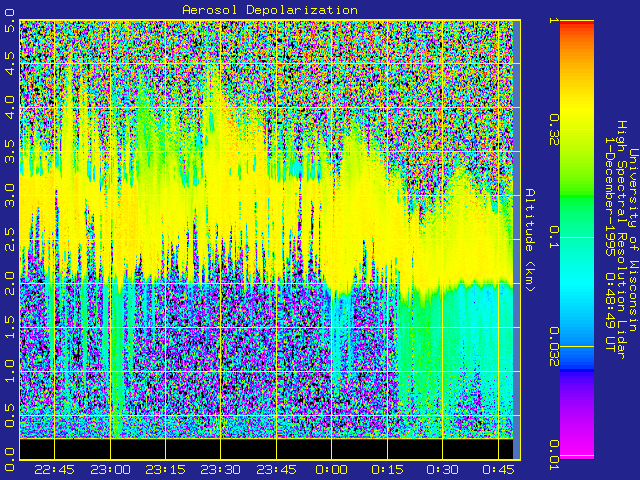This screenshot has height=480, width=640.
Task: Select the 23:00 time axis label
Action: click(x=110, y=470)
